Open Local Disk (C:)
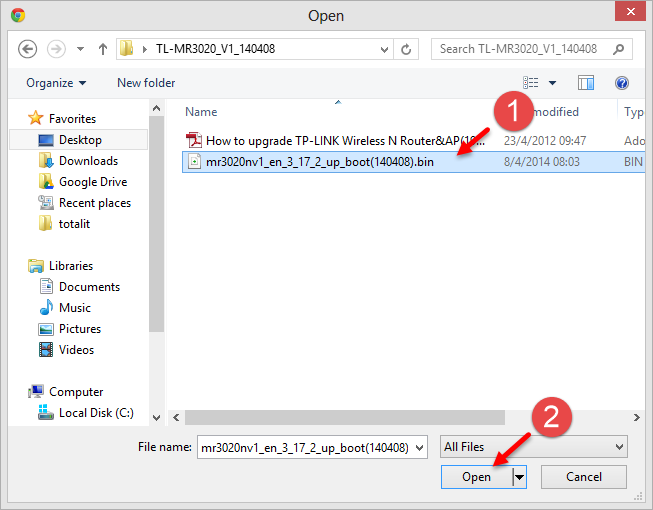Viewport: 653px width, 510px height. tap(96, 413)
